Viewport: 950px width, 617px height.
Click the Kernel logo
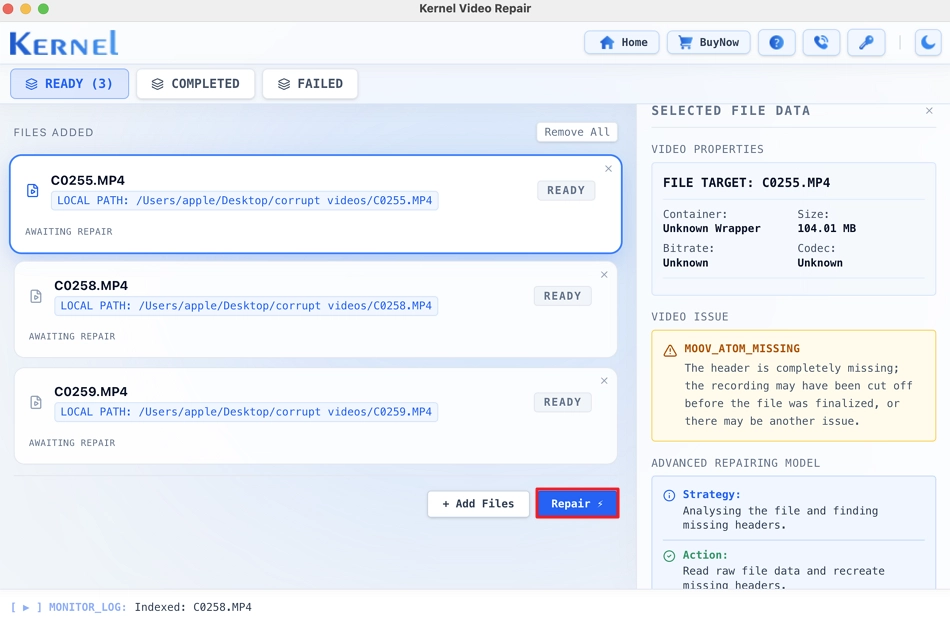pyautogui.click(x=64, y=43)
